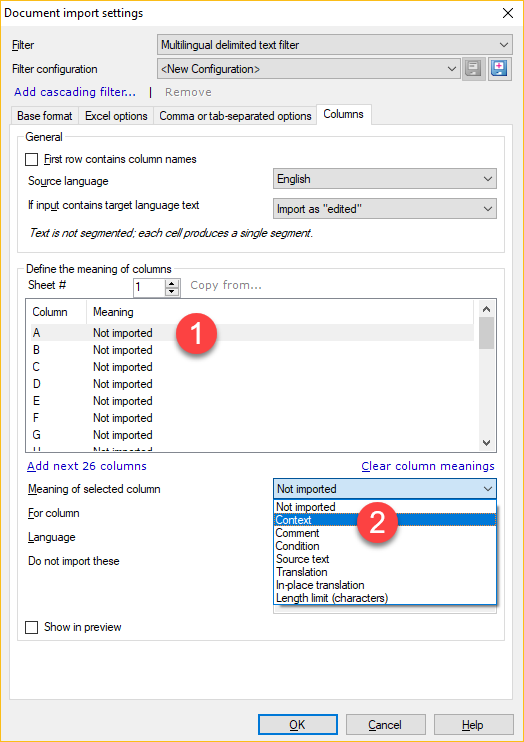Confirm with the OK button
This screenshot has height=742, width=524.
pos(298,724)
